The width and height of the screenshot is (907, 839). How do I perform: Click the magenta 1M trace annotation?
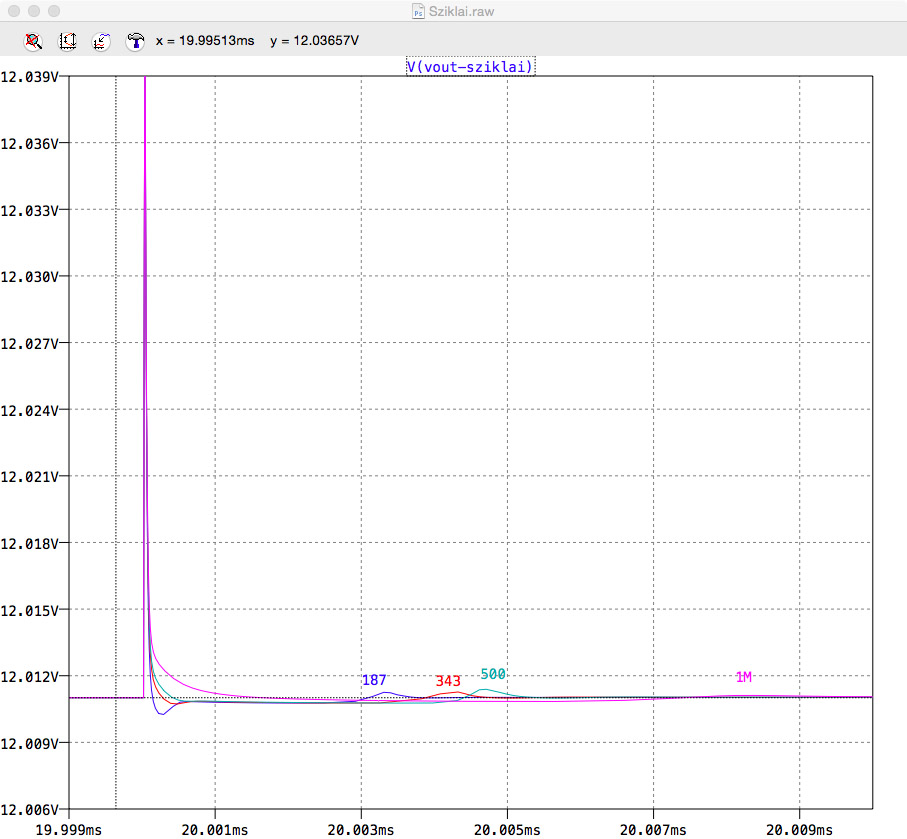(744, 677)
